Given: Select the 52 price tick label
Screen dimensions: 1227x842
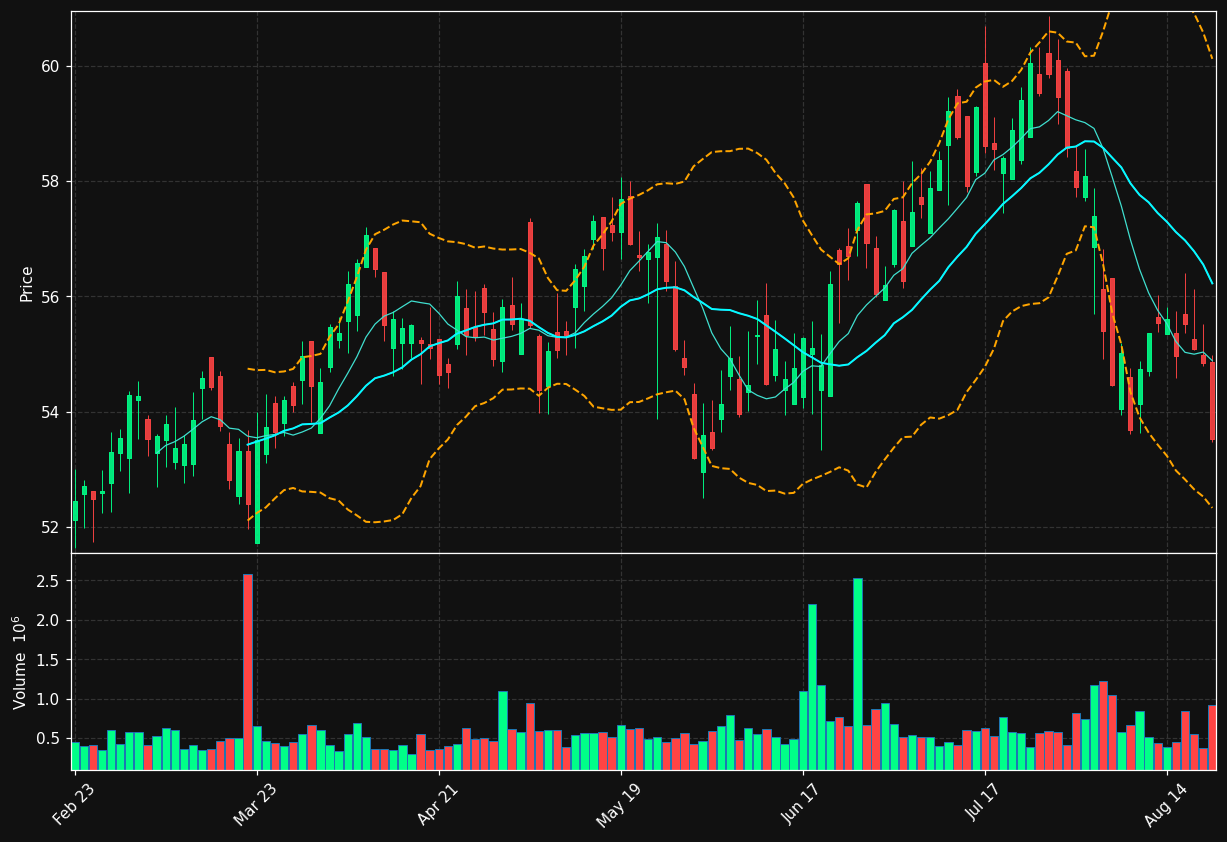Looking at the screenshot, I should click(x=50, y=527).
